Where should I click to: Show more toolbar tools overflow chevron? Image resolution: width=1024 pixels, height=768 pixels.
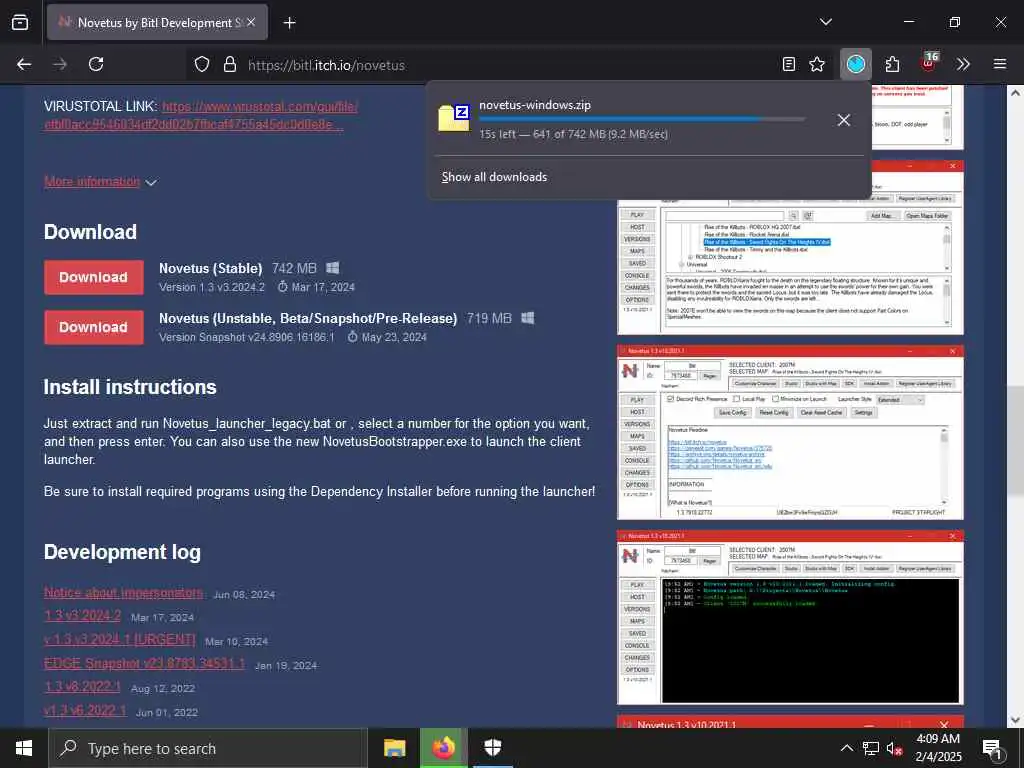click(x=963, y=65)
